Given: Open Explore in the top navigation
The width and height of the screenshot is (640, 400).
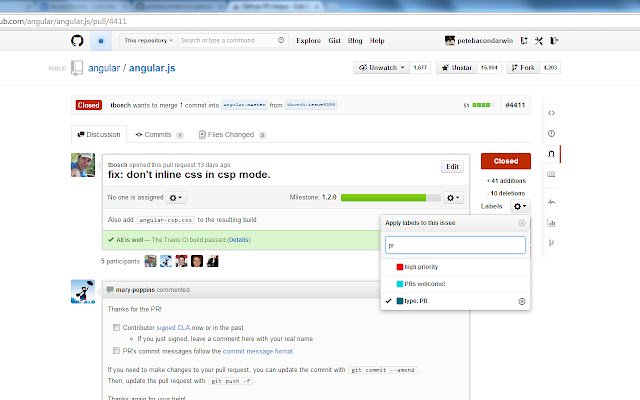Looking at the screenshot, I should 308,40.
